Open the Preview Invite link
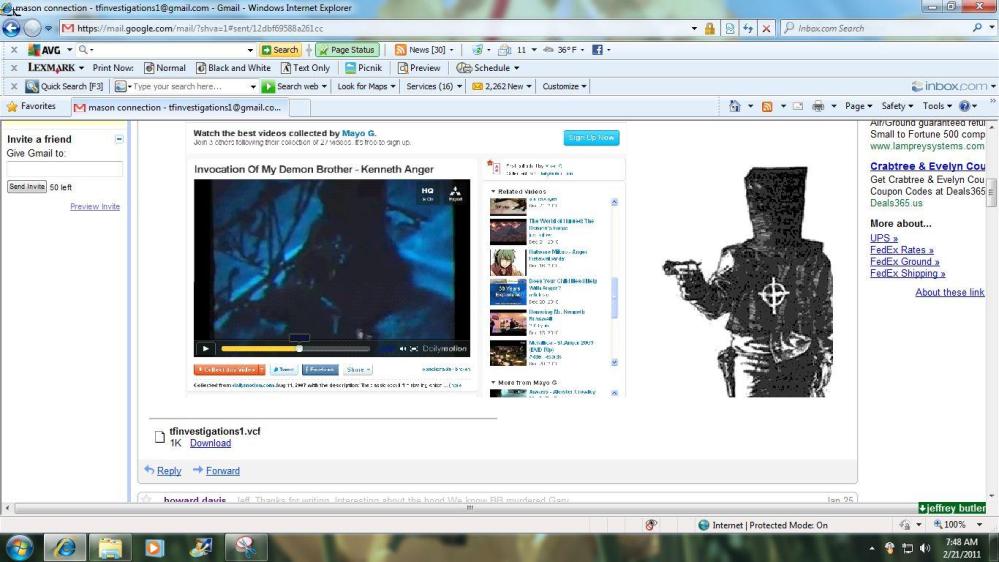999x562 pixels. [95, 206]
